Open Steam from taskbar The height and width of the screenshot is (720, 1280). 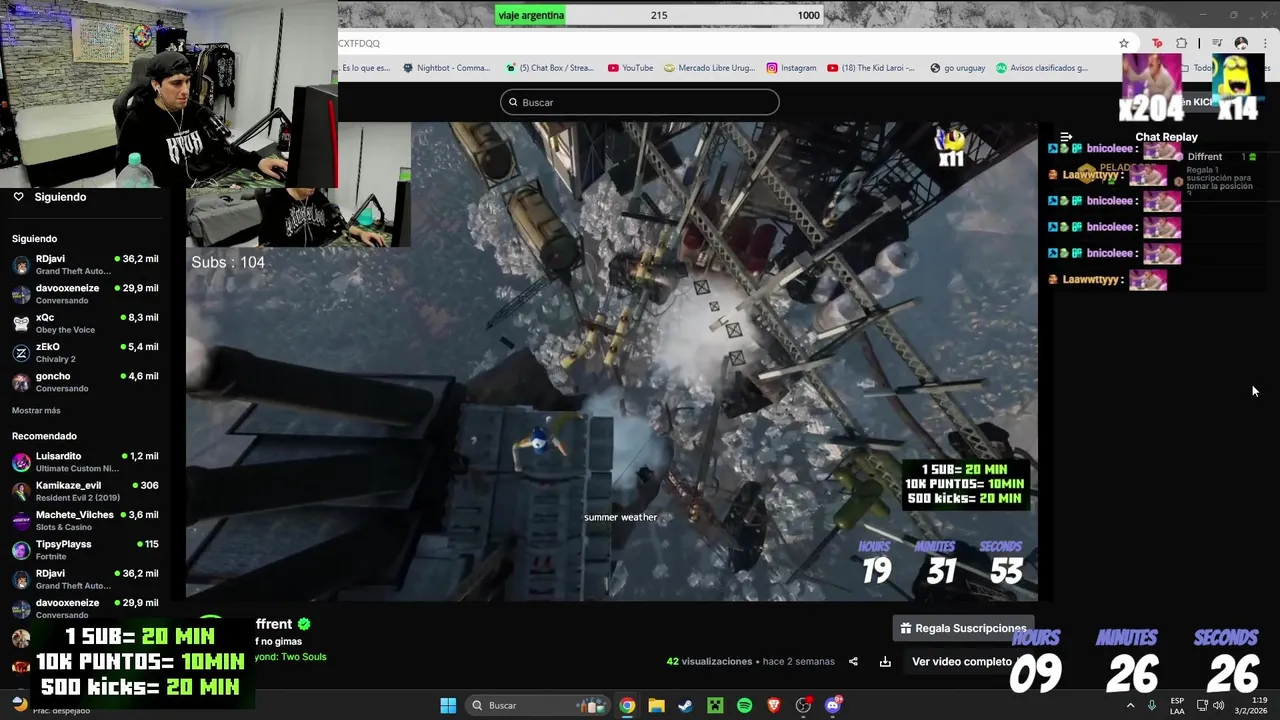[685, 705]
